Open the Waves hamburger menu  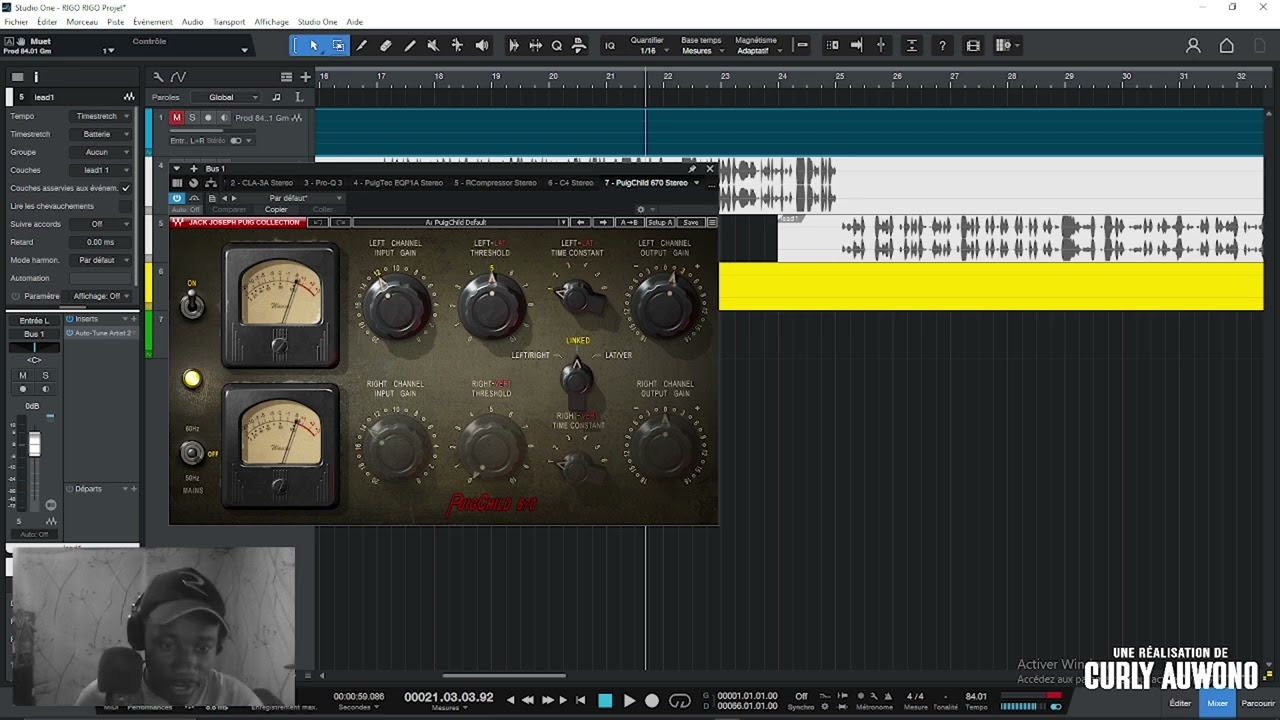pyautogui.click(x=712, y=222)
